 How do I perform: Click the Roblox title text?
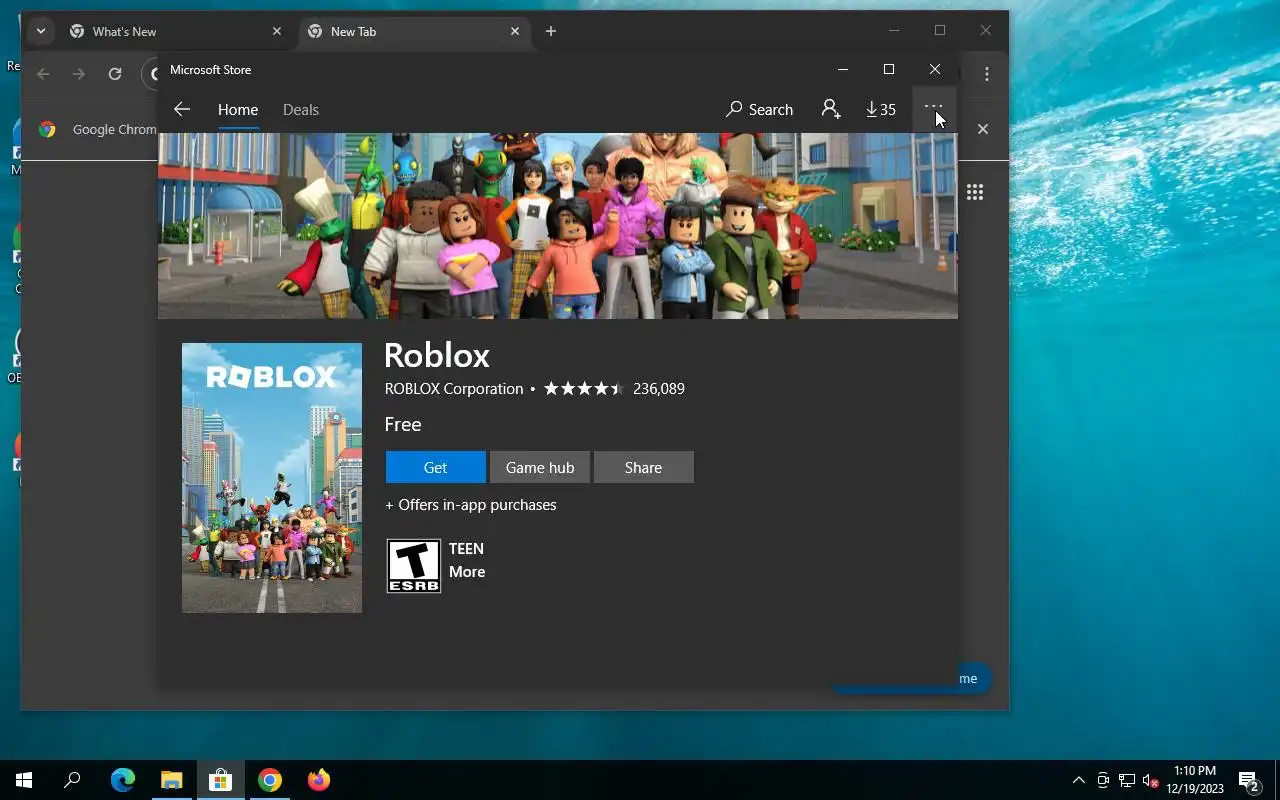[437, 355]
